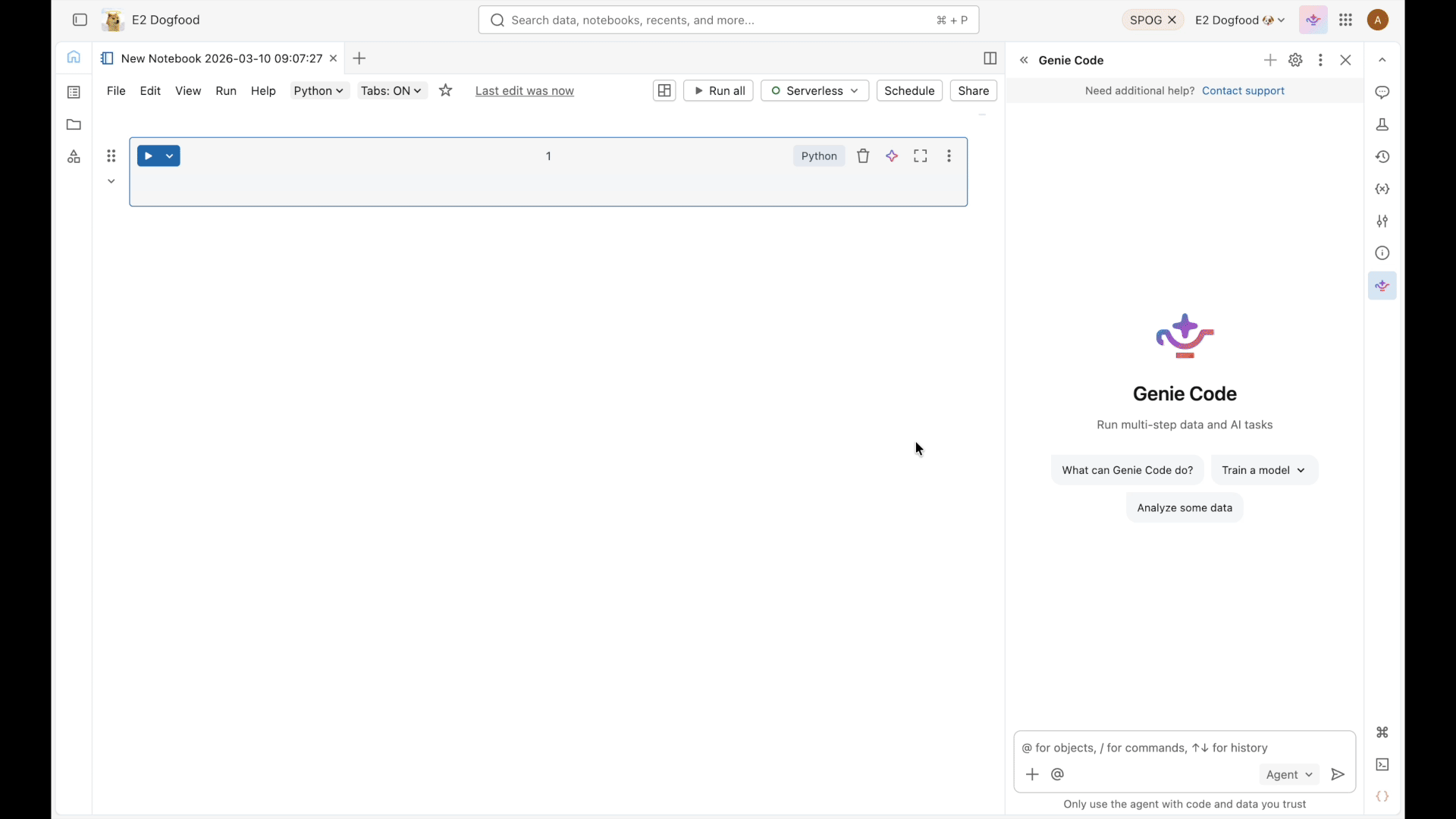Open the run cell dropdown arrow
Viewport: 1456px width, 819px height.
170,155
